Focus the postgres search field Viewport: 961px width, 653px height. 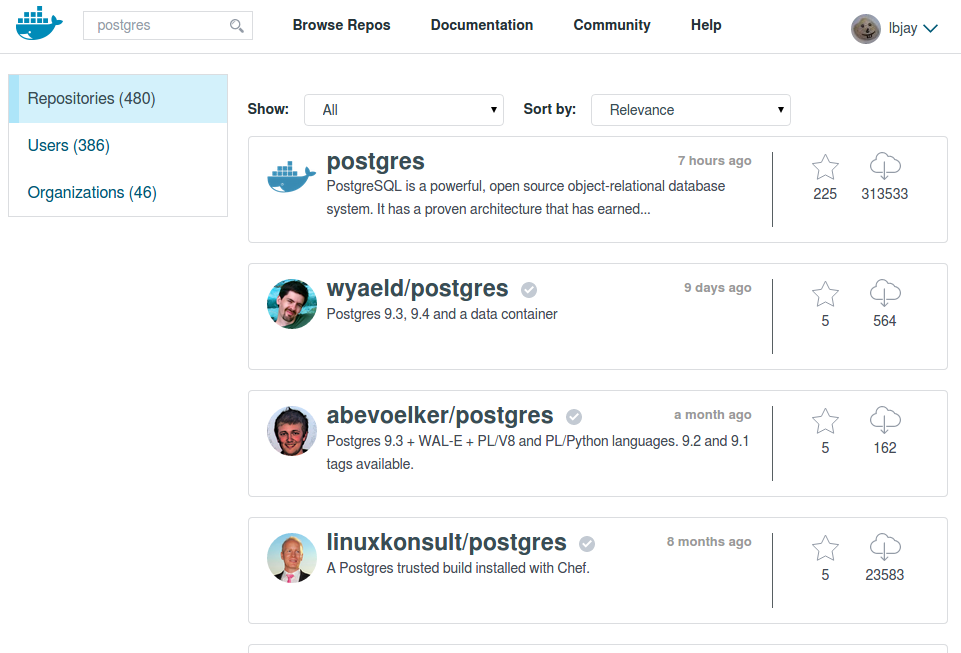coord(168,25)
